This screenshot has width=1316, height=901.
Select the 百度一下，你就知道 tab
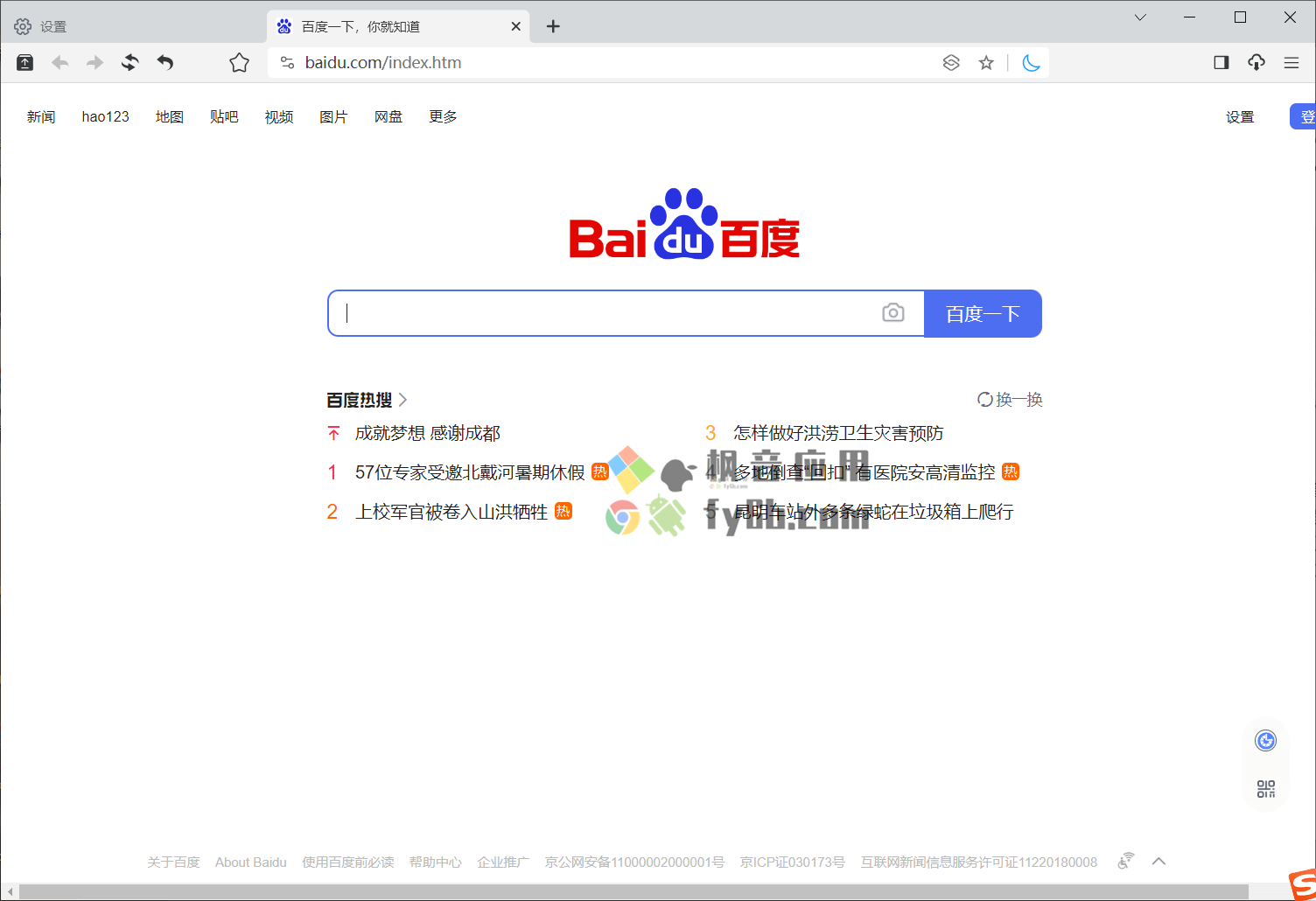[x=399, y=26]
